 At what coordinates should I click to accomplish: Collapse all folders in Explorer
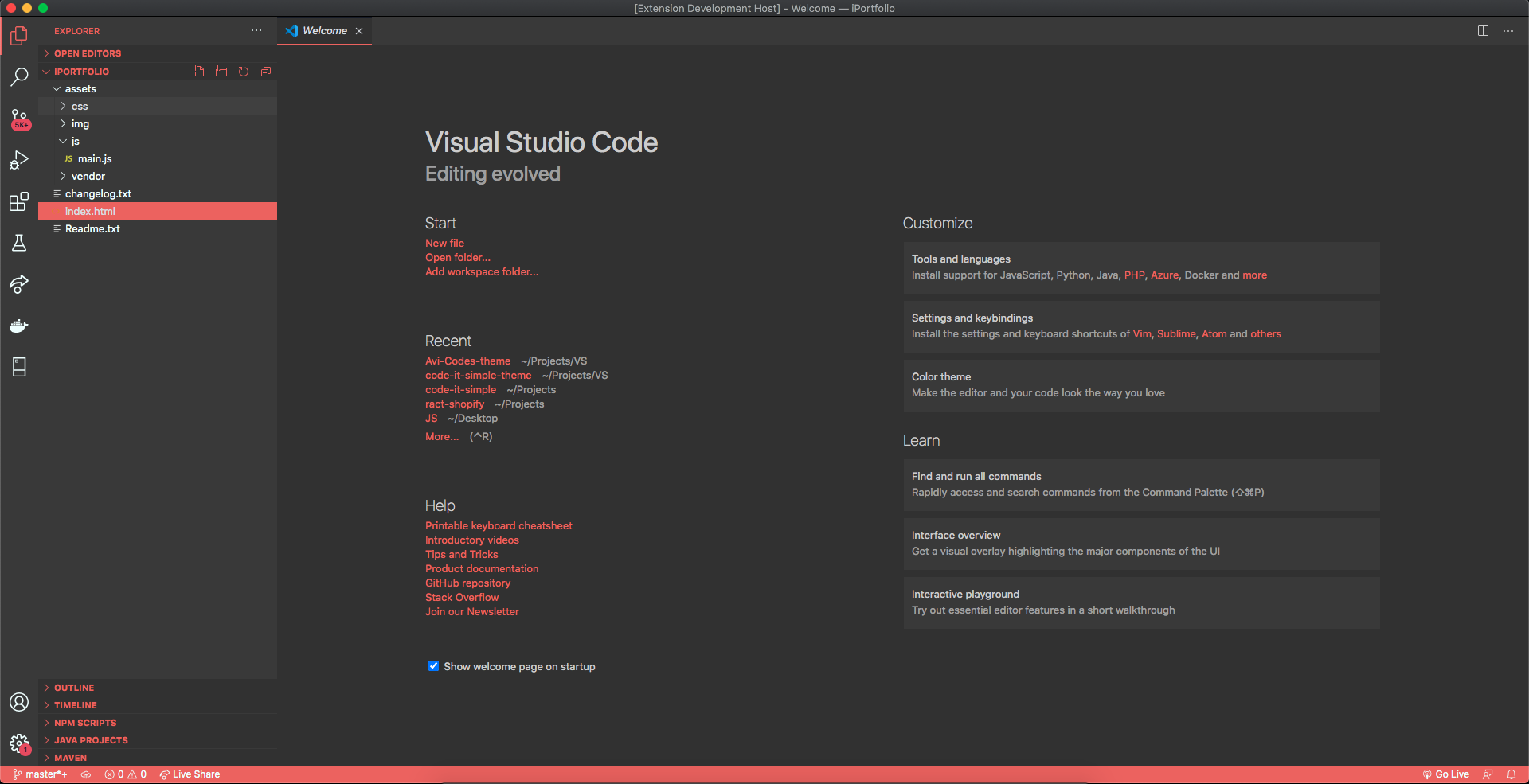(266, 72)
